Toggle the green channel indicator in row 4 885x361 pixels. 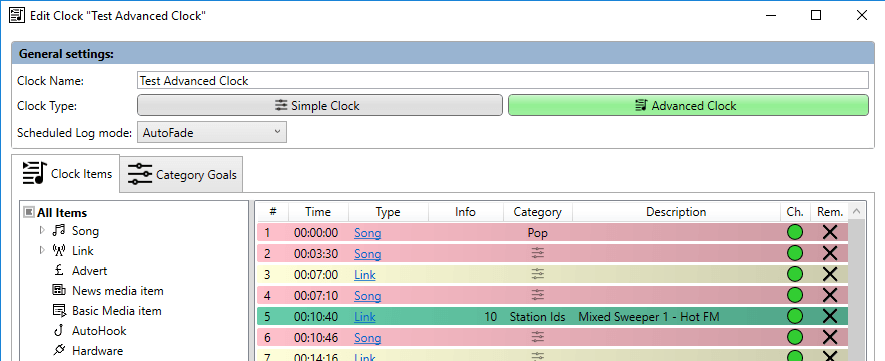[795, 295]
